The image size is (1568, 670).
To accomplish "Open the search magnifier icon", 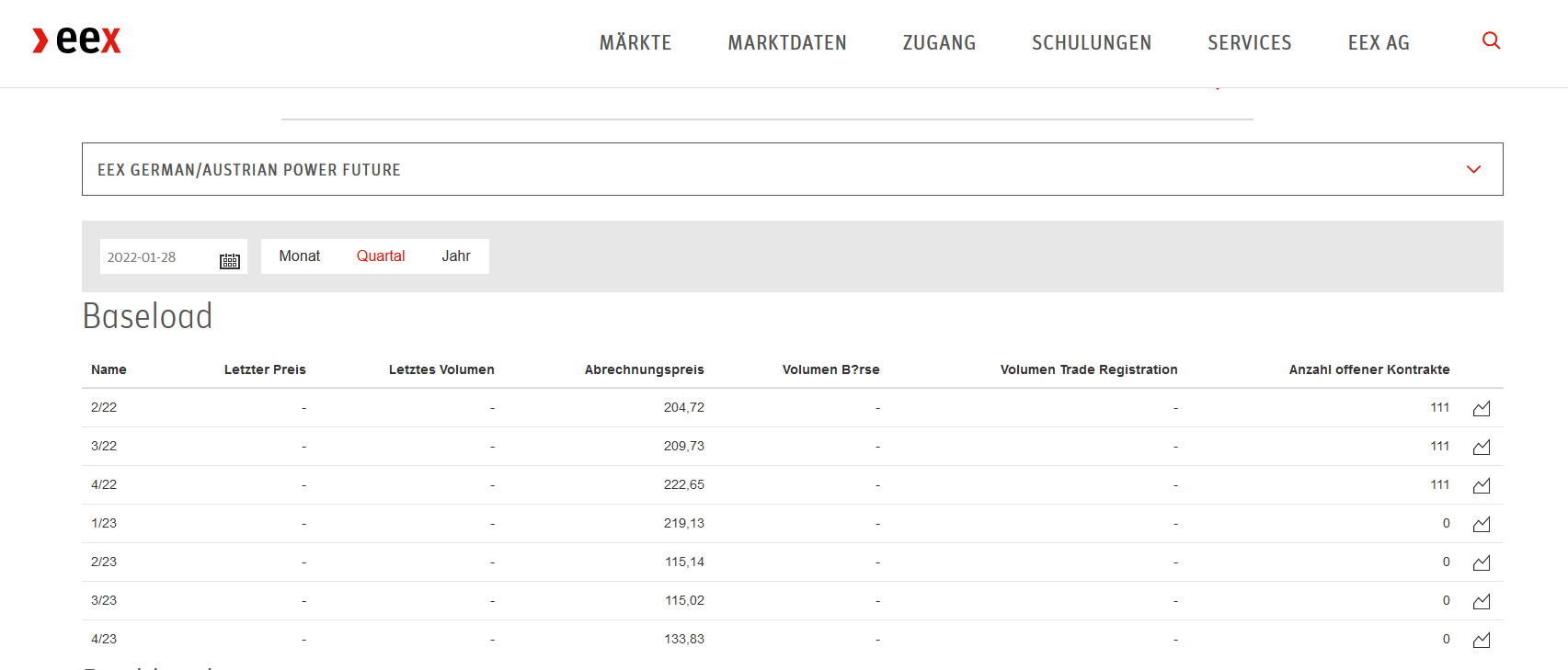I will point(1491,40).
